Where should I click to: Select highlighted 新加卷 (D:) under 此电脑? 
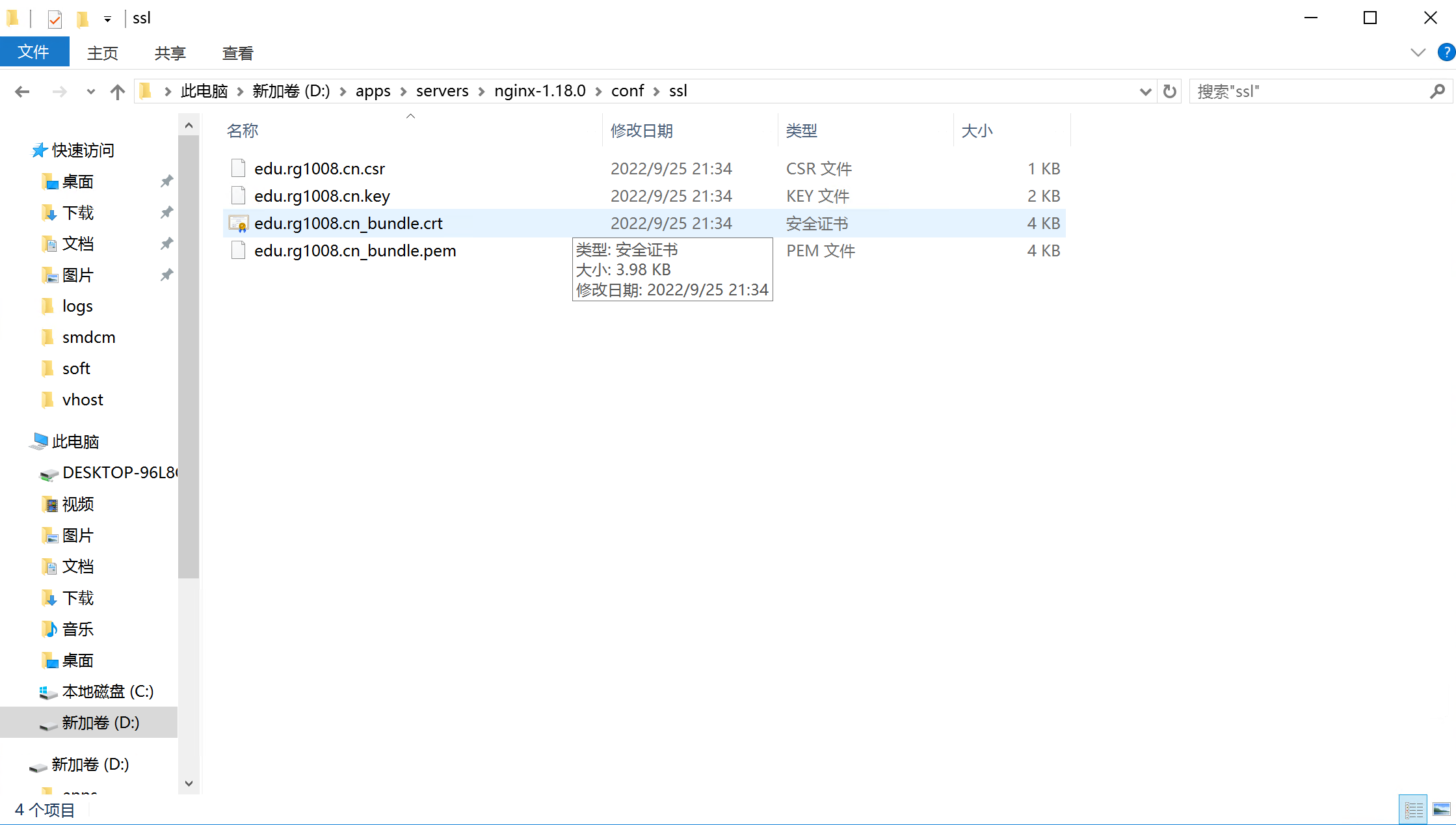88,723
